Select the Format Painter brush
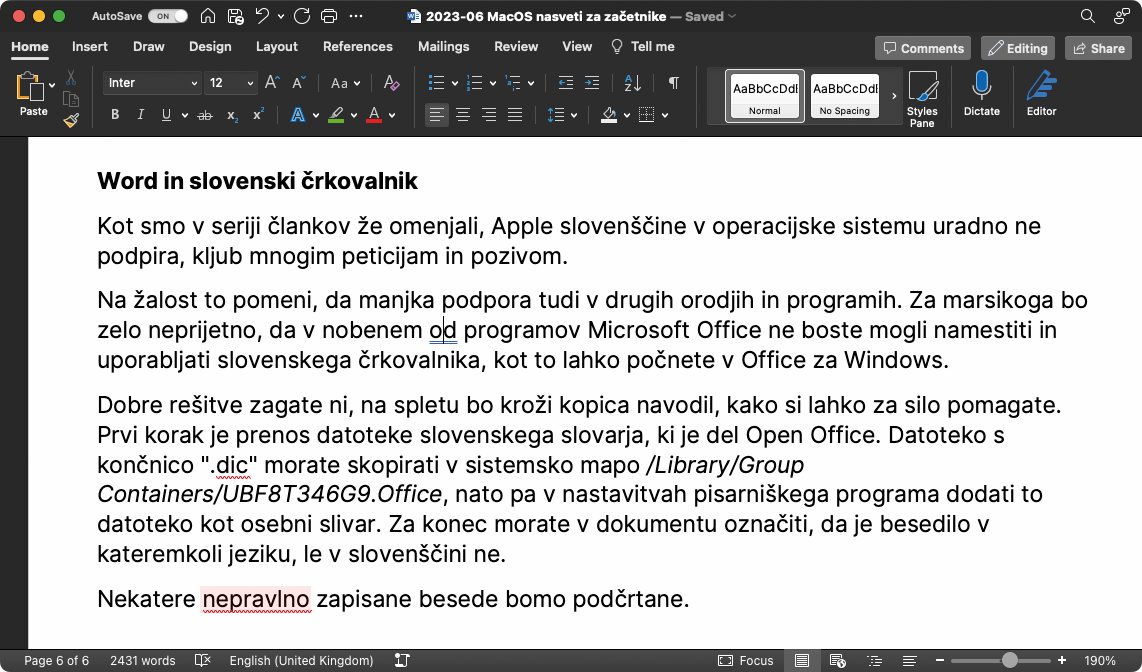This screenshot has height=672, width=1142. coord(71,120)
